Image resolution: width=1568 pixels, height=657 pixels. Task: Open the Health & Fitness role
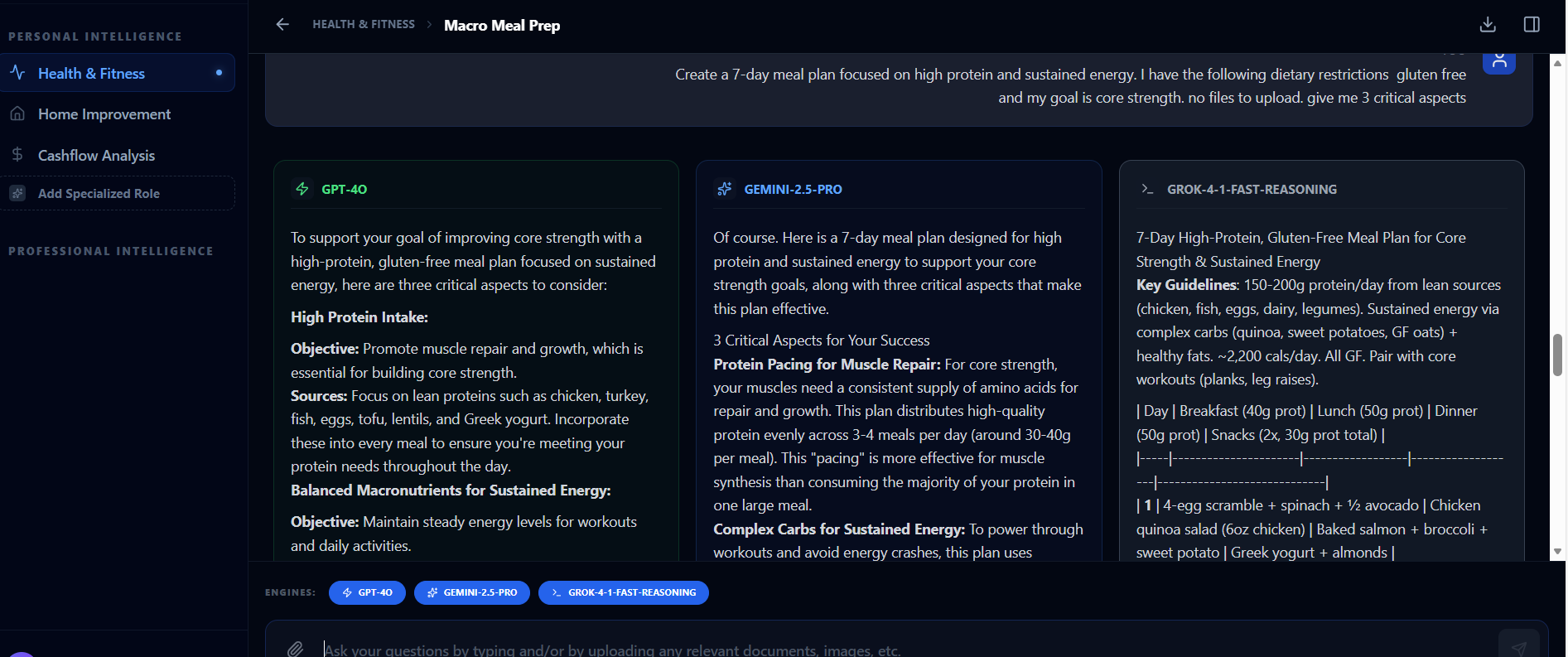click(91, 74)
